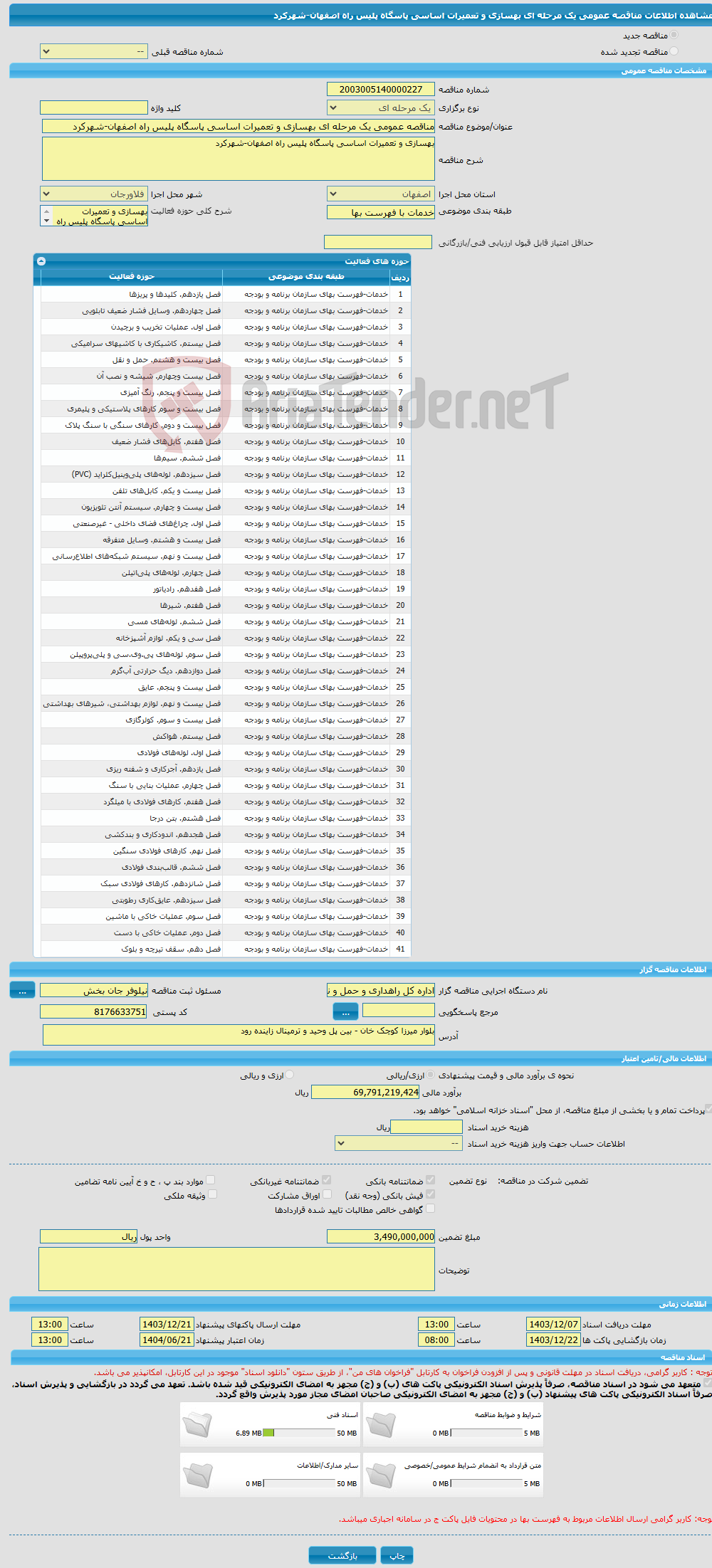
Task: Click the عنوان/موضوع مناقصه field
Action: tap(239, 126)
